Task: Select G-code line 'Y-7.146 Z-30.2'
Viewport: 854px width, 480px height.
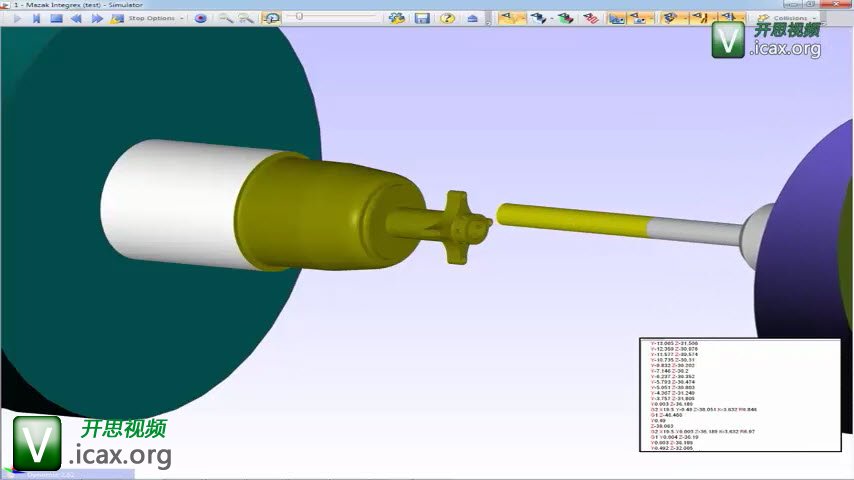Action: click(669, 371)
